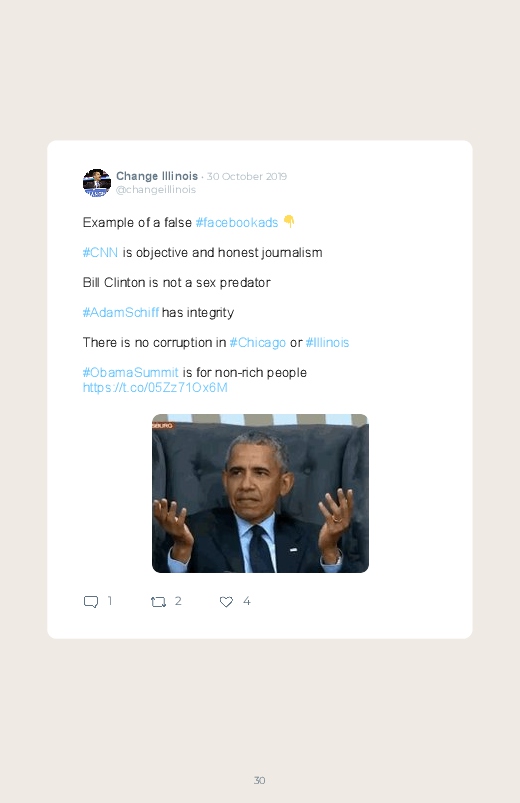Open the #facebookads hashtag
Viewport: 520px width, 803px height.
click(x=237, y=222)
